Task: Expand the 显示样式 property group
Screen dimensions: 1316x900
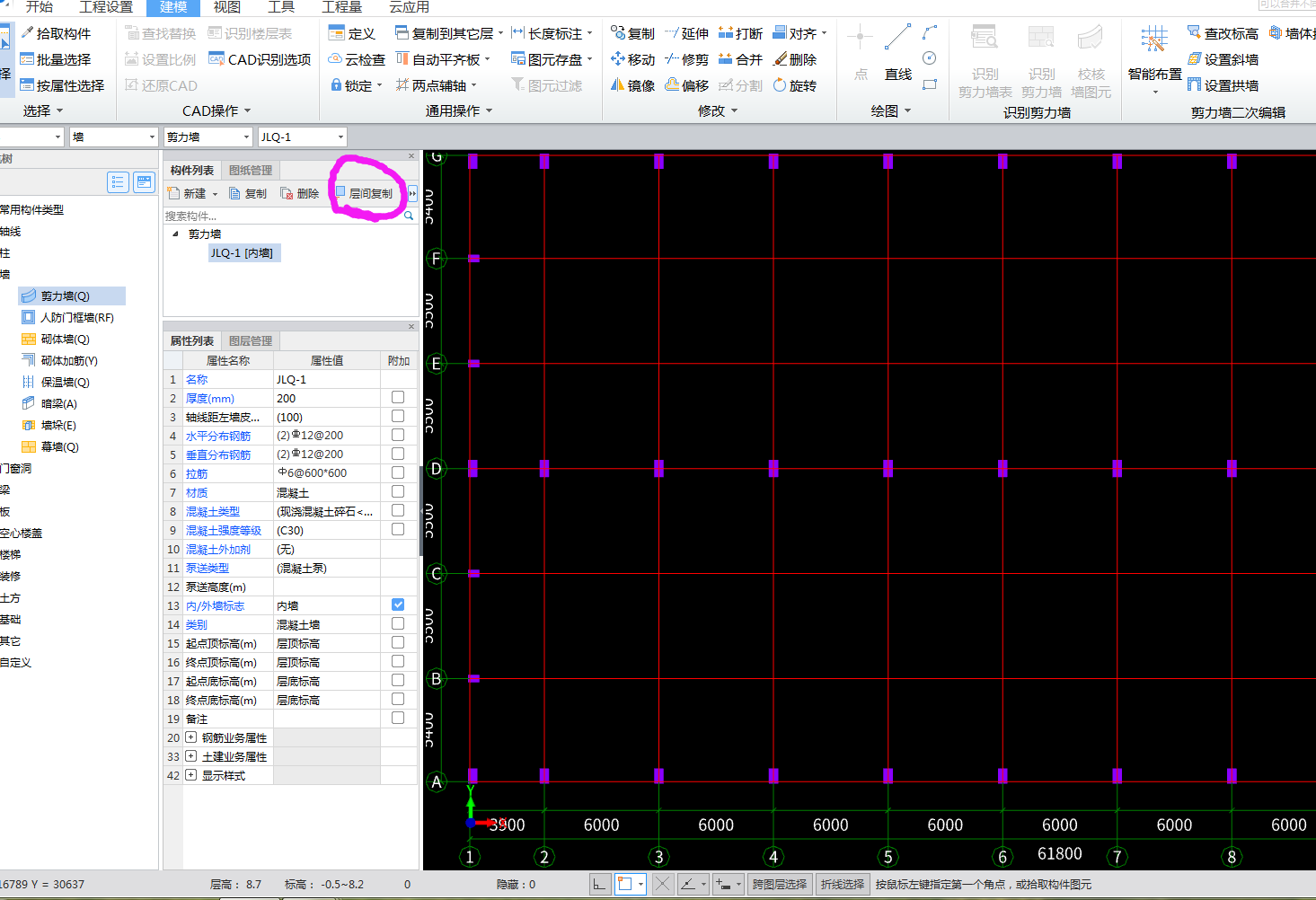Action: [191, 775]
